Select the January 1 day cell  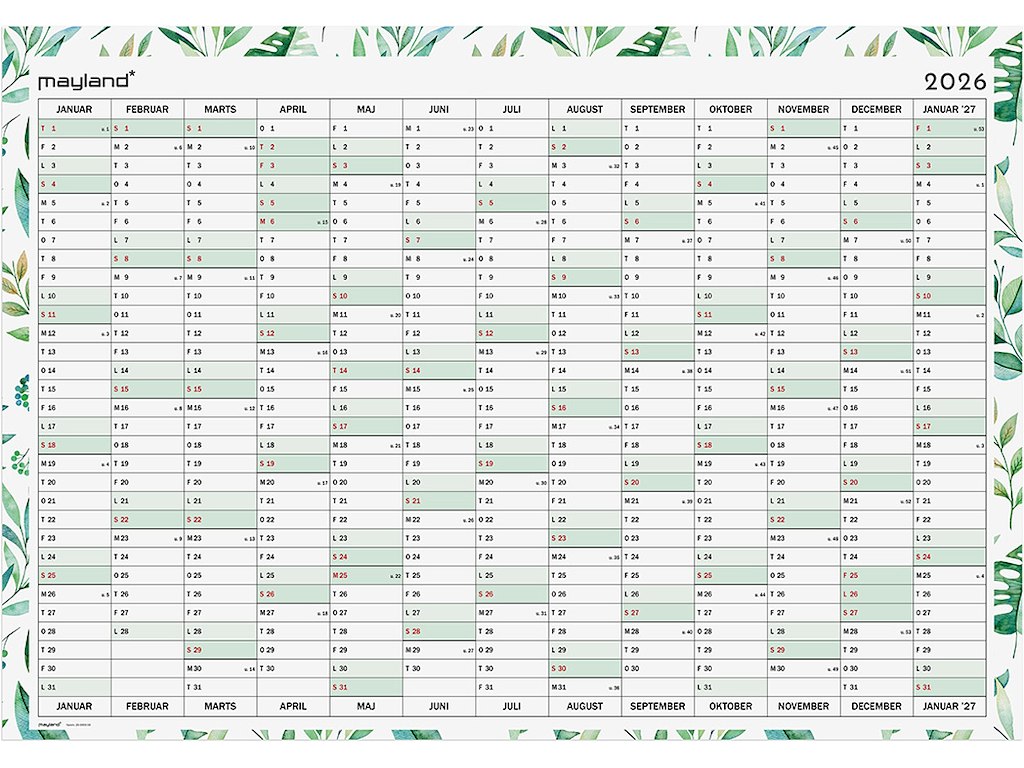click(75, 128)
